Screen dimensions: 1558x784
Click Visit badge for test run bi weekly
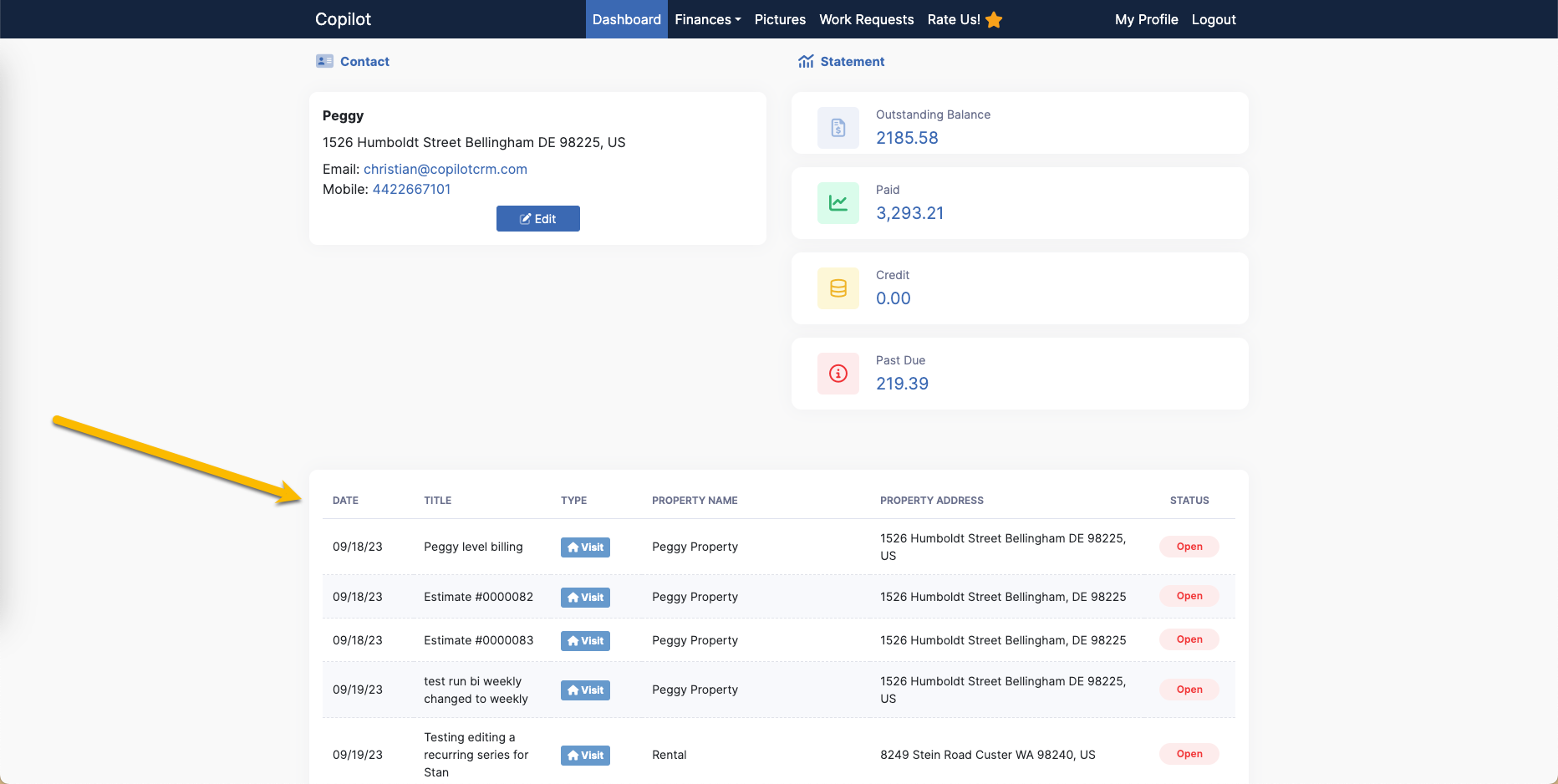tap(585, 690)
